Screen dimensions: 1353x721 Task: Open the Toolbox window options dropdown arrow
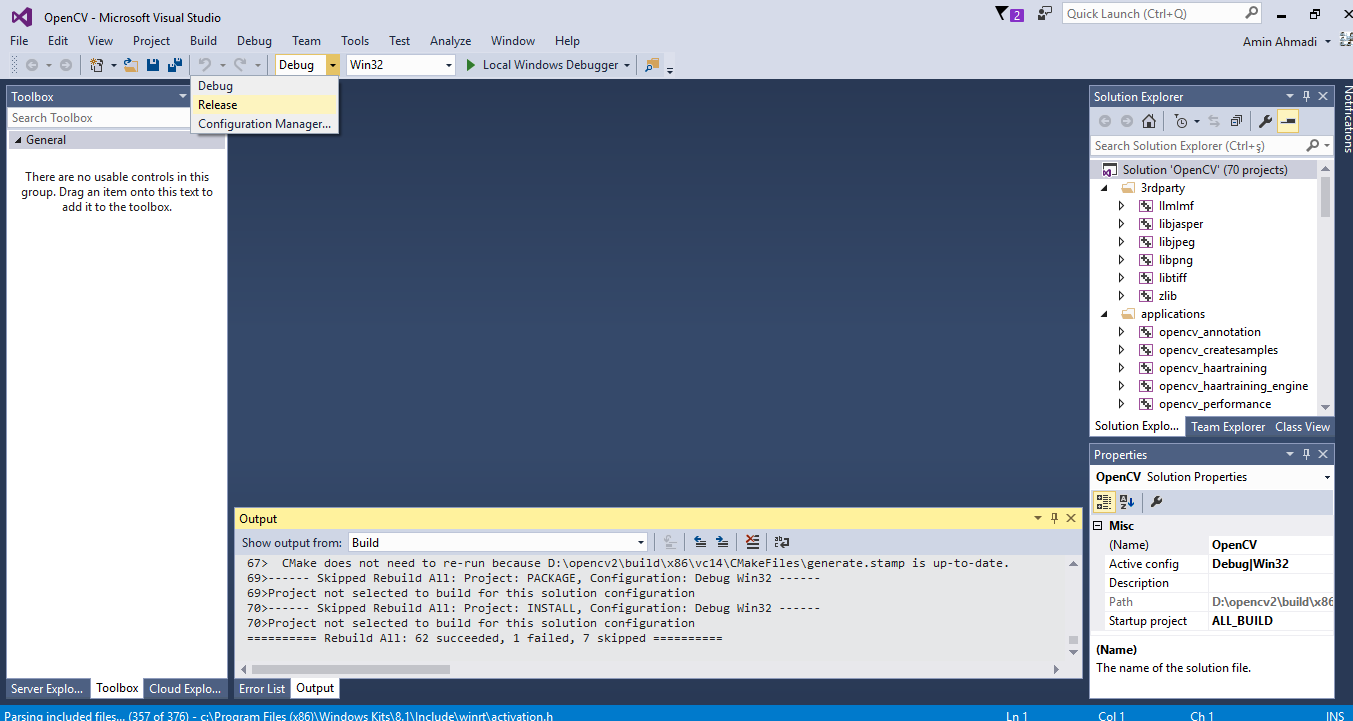click(x=183, y=96)
